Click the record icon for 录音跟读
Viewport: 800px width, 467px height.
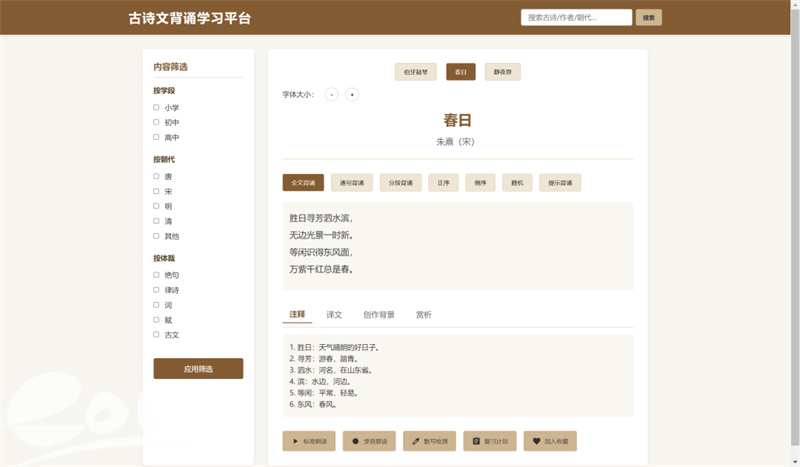tap(355, 441)
